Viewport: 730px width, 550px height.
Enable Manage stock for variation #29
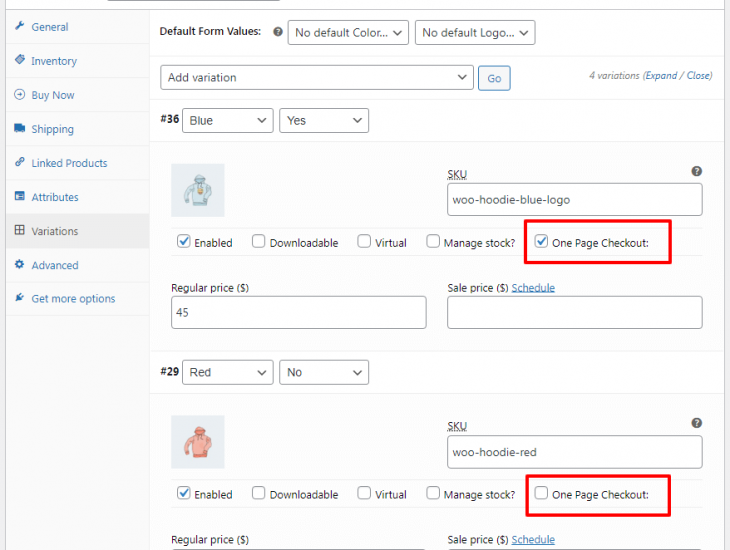tap(433, 493)
